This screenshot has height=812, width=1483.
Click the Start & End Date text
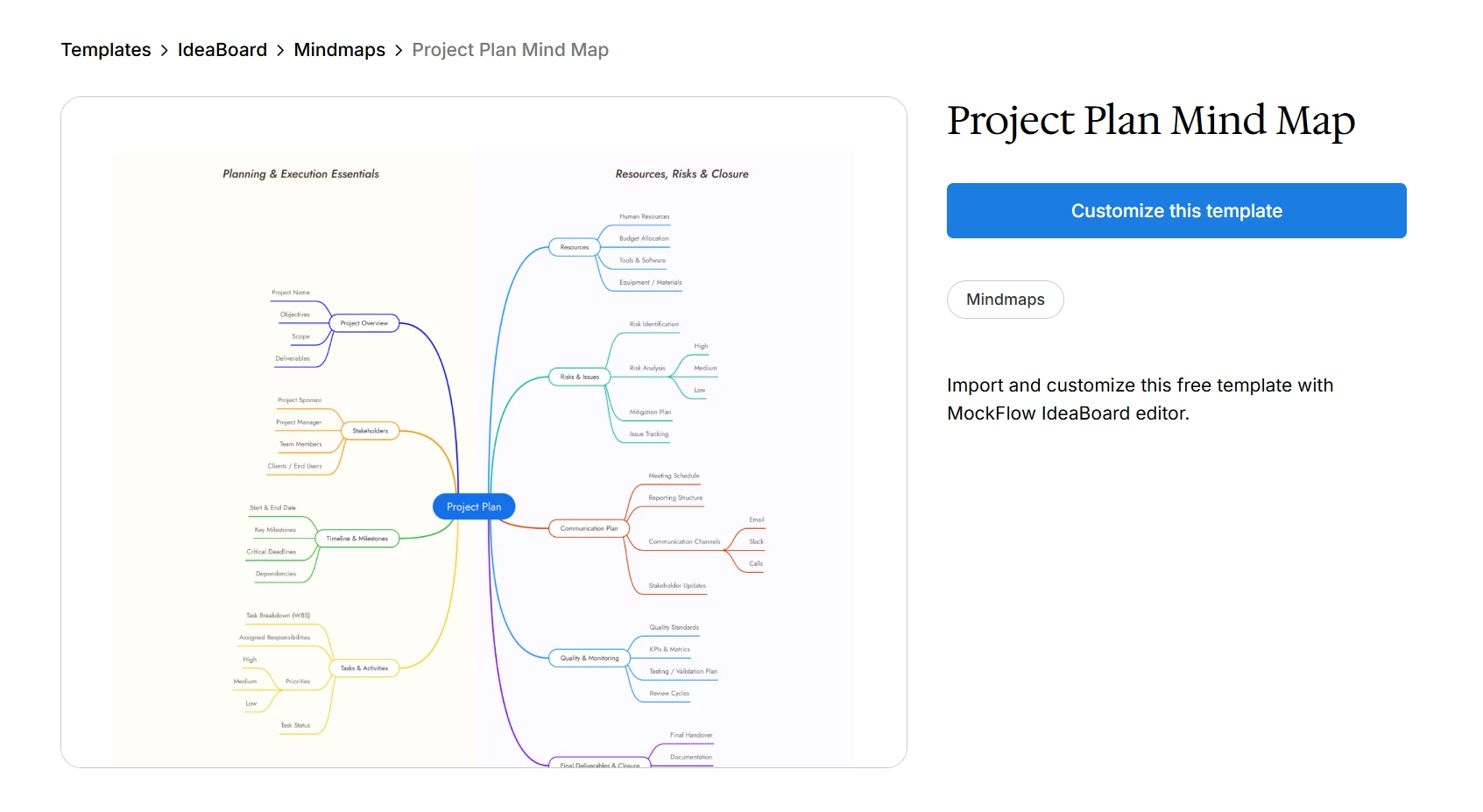click(272, 508)
